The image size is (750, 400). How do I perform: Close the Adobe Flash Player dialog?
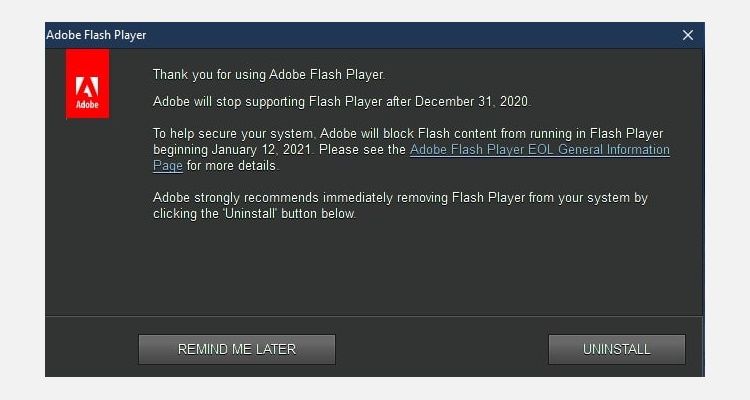688,35
